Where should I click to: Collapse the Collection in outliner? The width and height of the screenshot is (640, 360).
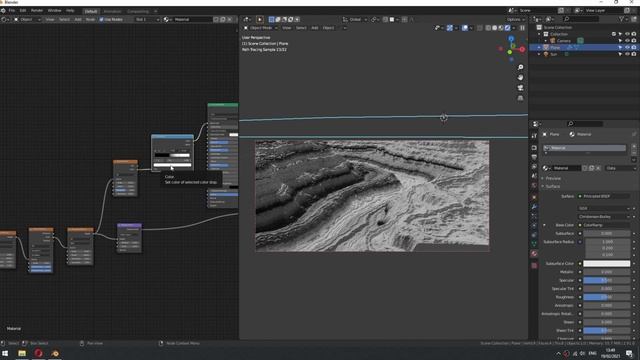(x=540, y=34)
